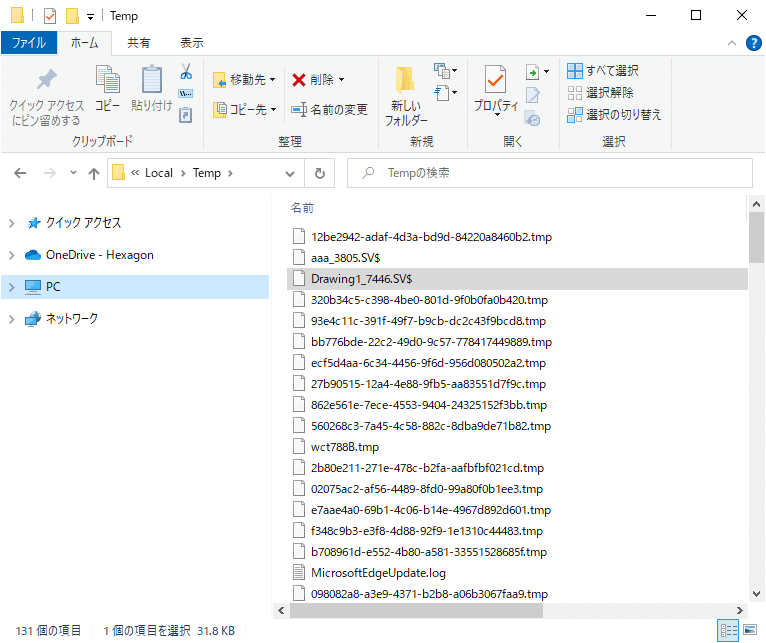Screen dimensions: 766x643
Task: Click Select none (選択解除)
Action: [x=600, y=93]
